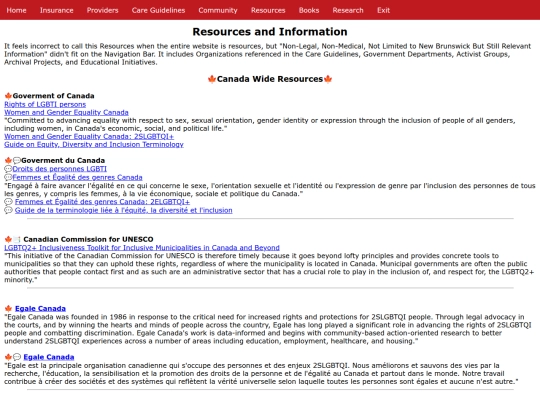
Task: Open Guide de la terminologie liée à l'équité link
Action: pyautogui.click(x=123, y=210)
